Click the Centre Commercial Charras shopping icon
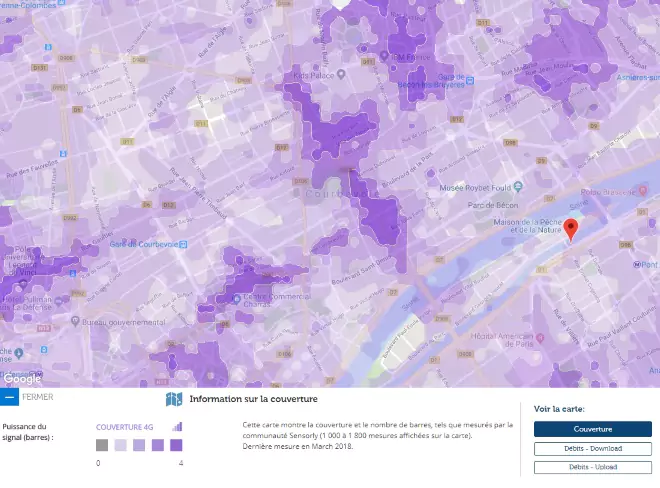Image resolution: width=660 pixels, height=488 pixels. pos(236,299)
